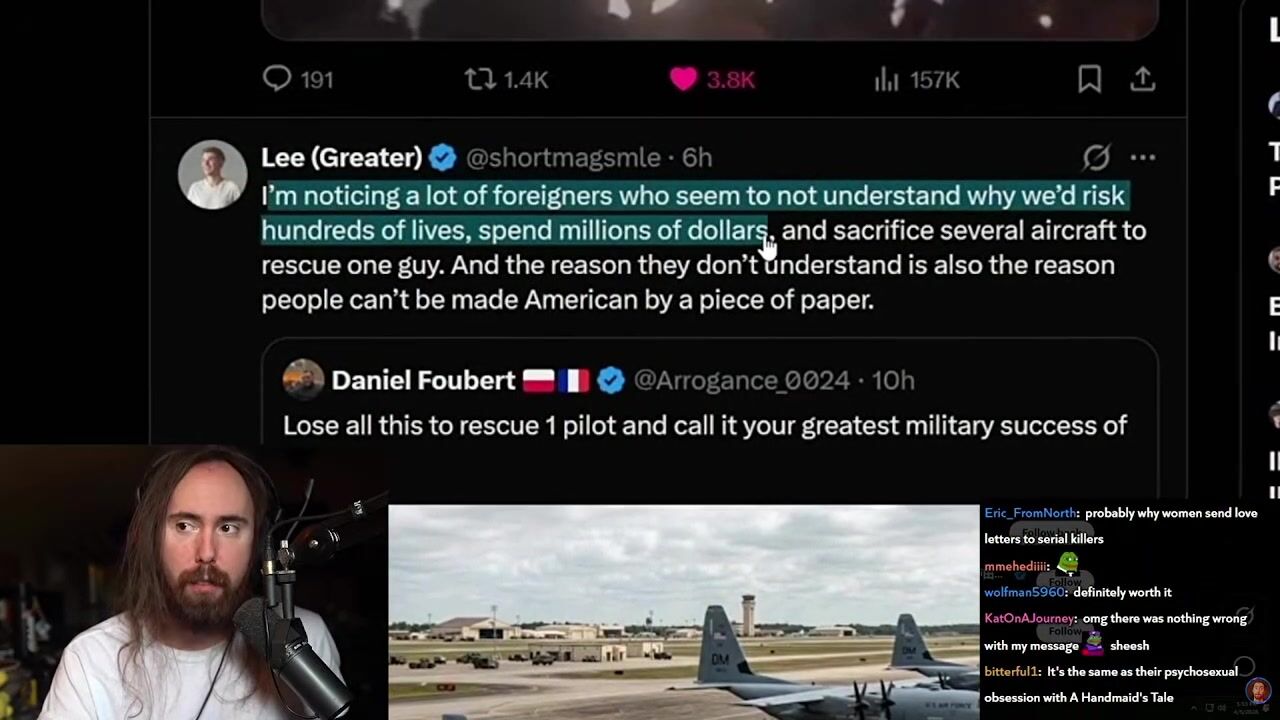
Task: Unlike the post with the pink heart
Action: pyautogui.click(x=683, y=79)
